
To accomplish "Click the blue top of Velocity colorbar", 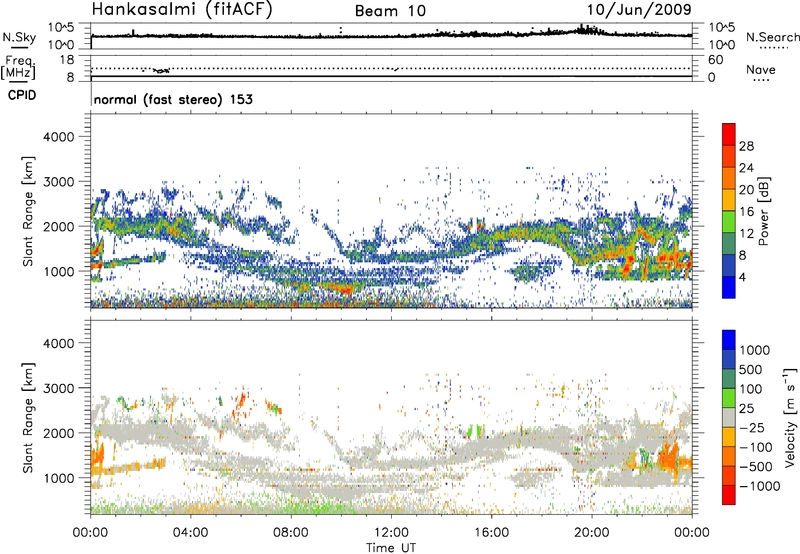I will point(729,340).
